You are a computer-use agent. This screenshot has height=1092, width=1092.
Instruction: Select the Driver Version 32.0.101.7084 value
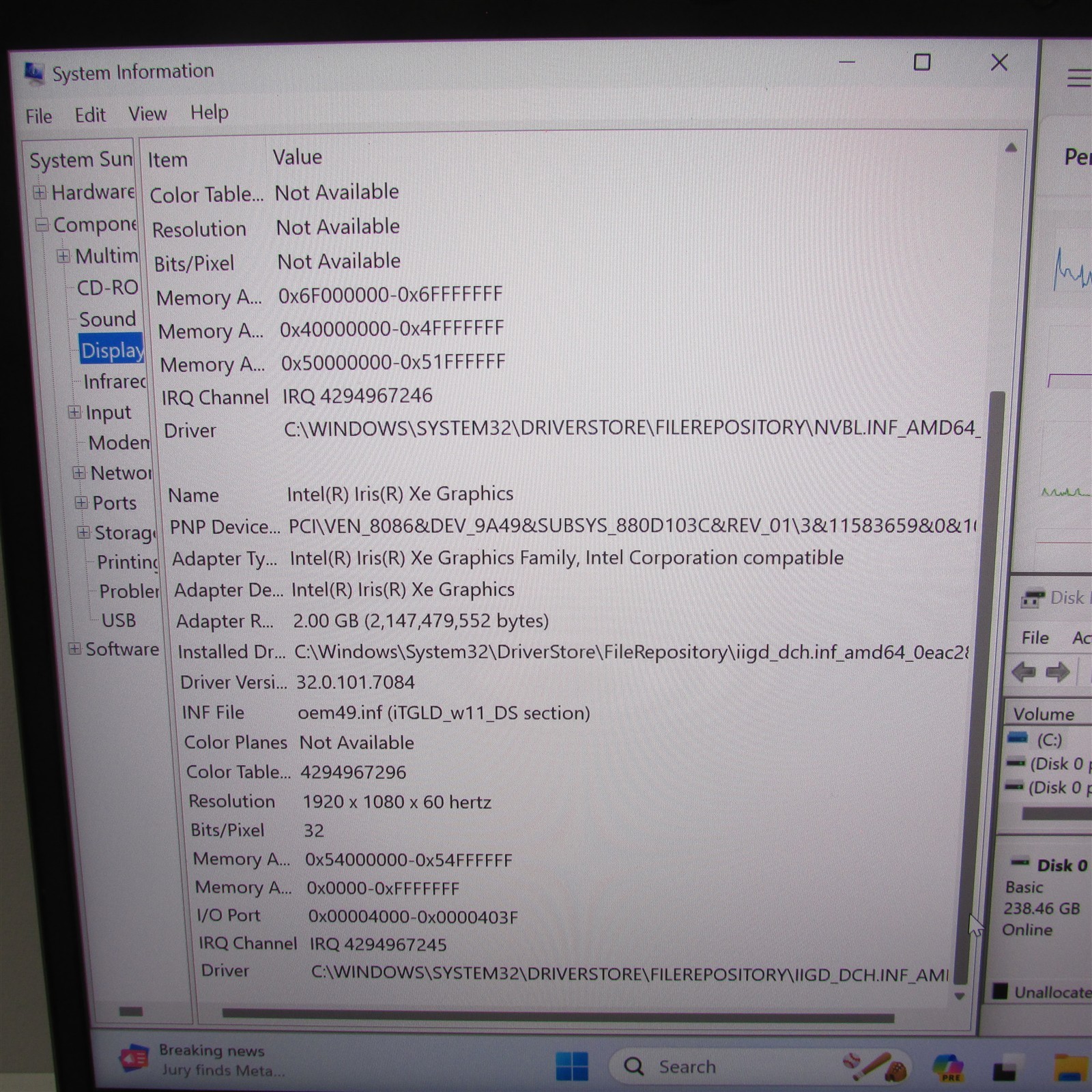356,682
